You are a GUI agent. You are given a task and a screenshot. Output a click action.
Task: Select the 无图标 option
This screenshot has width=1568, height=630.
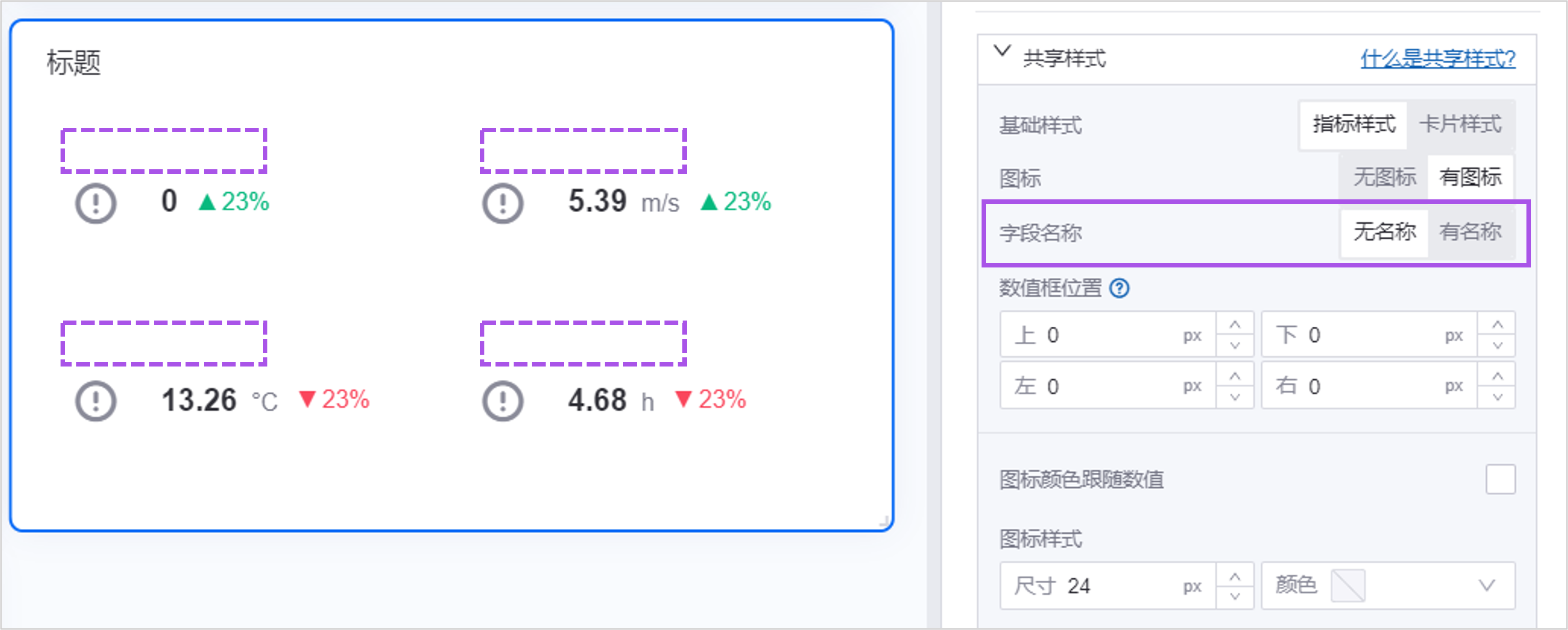click(x=1384, y=178)
